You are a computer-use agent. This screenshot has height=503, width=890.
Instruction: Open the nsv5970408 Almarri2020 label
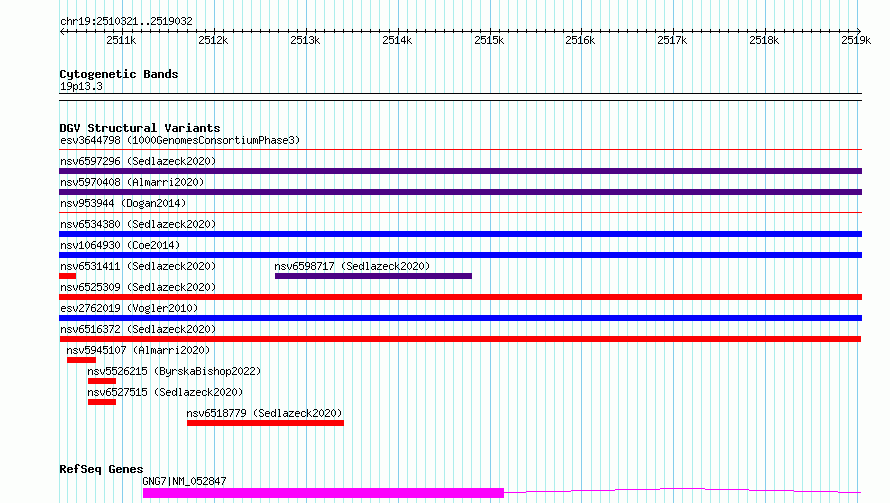tap(132, 182)
